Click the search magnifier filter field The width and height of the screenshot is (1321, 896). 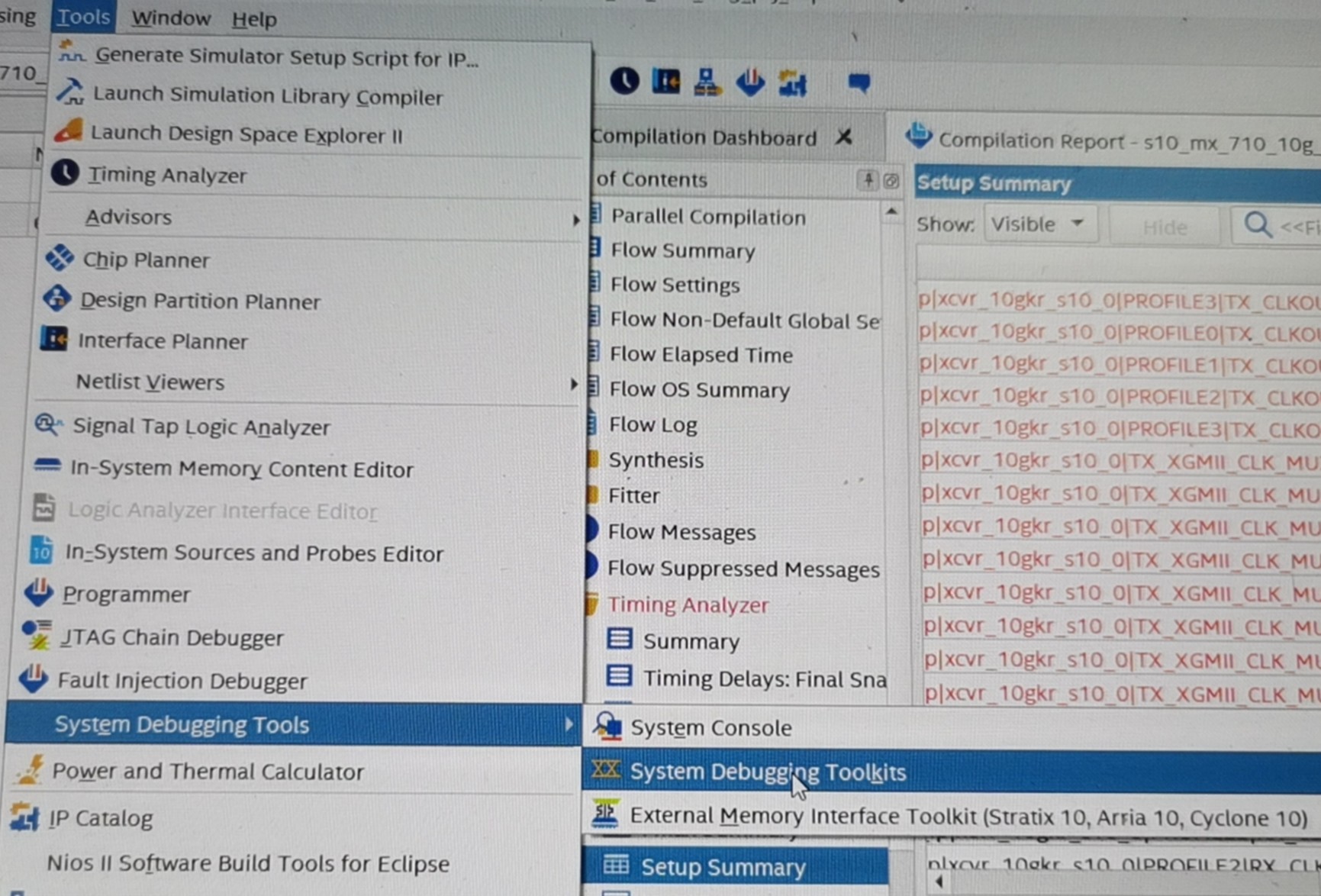coord(1276,227)
